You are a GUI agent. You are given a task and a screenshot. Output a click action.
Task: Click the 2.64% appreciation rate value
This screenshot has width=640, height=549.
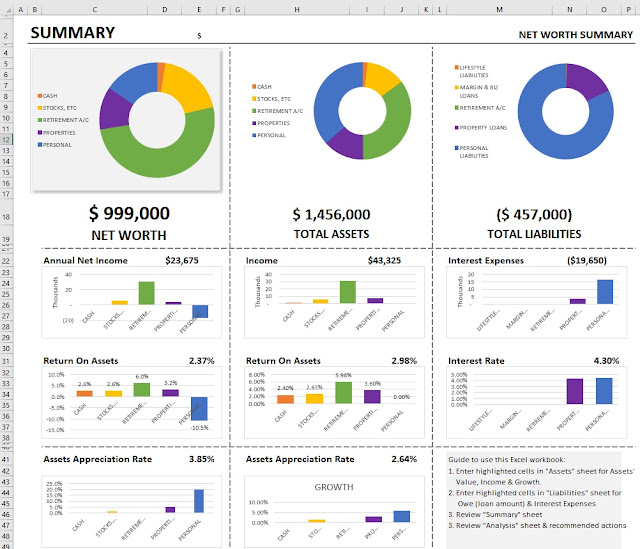(x=404, y=459)
